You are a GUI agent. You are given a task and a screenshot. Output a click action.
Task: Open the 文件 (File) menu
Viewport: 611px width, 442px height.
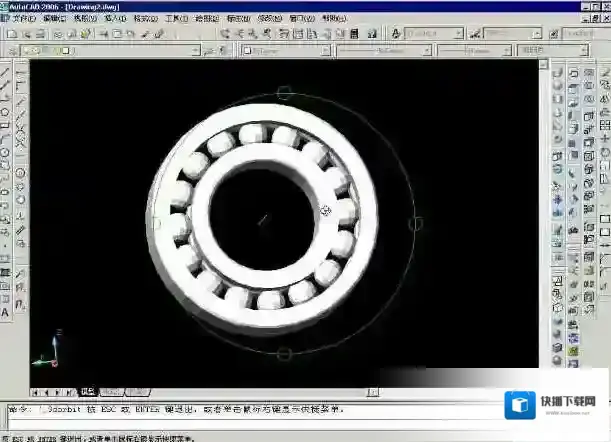pyautogui.click(x=21, y=18)
